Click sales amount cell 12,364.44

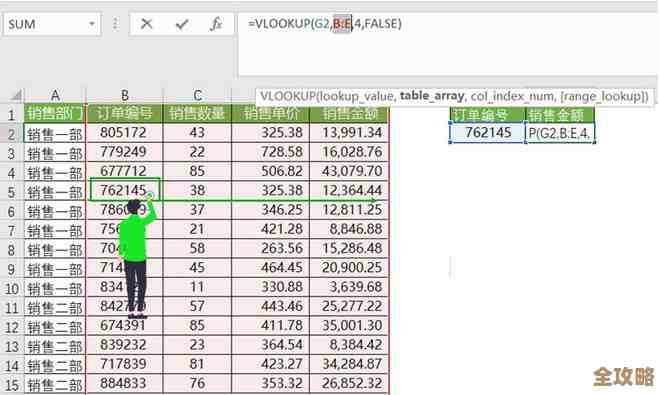coord(349,191)
